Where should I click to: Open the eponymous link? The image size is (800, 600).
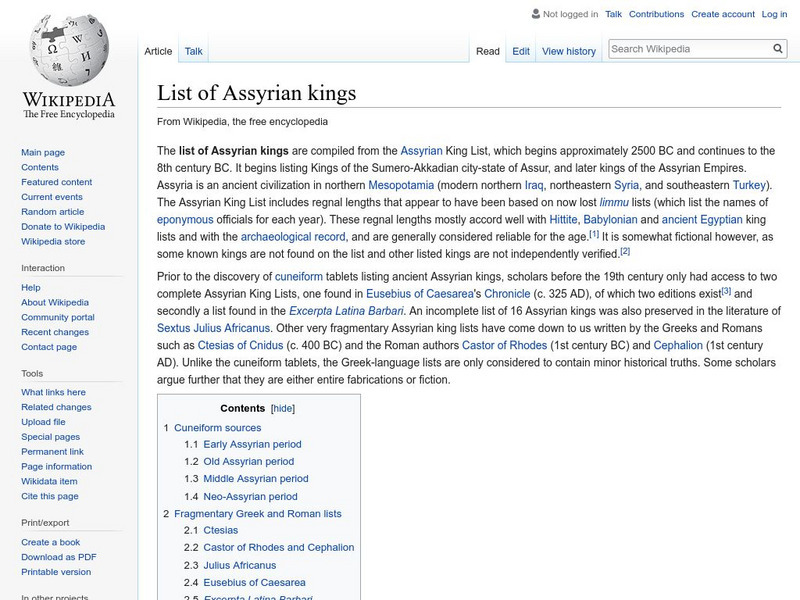[x=185, y=219]
